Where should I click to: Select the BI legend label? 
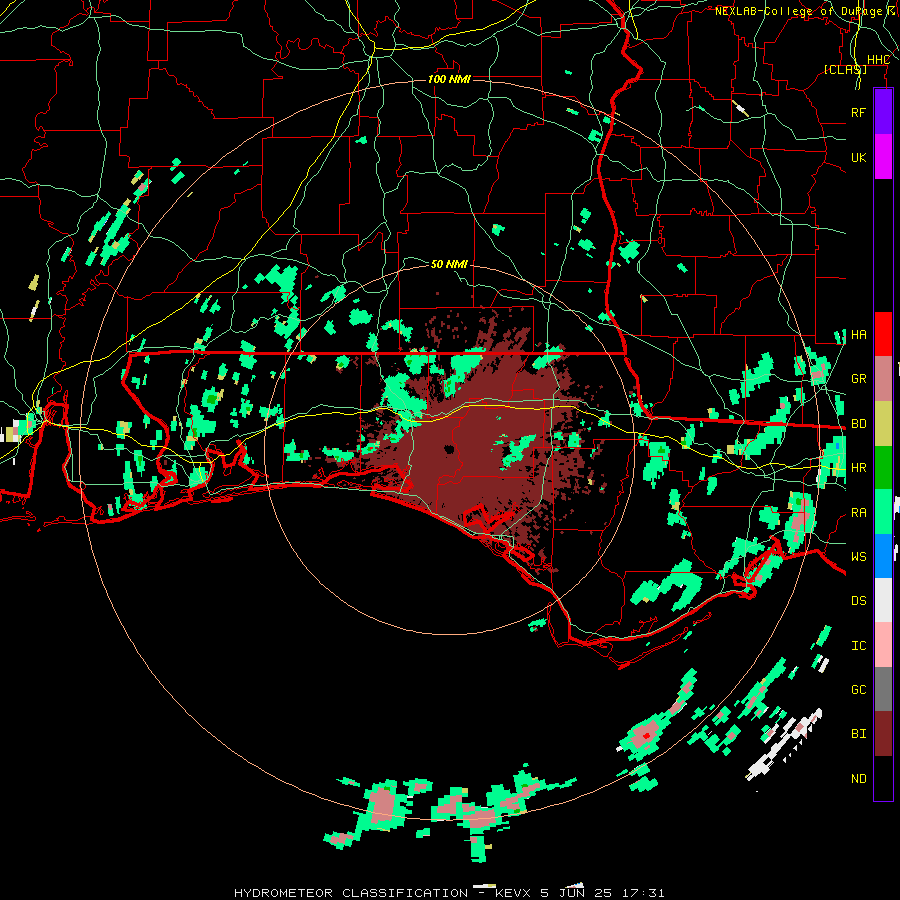pos(858,734)
